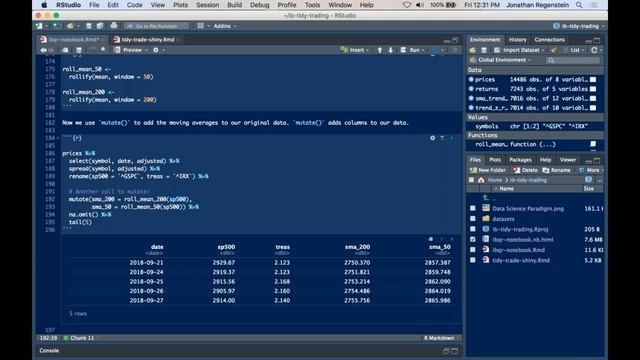Open the More dropdown in Files pane
Viewport: 640px width, 360px height.
point(591,170)
